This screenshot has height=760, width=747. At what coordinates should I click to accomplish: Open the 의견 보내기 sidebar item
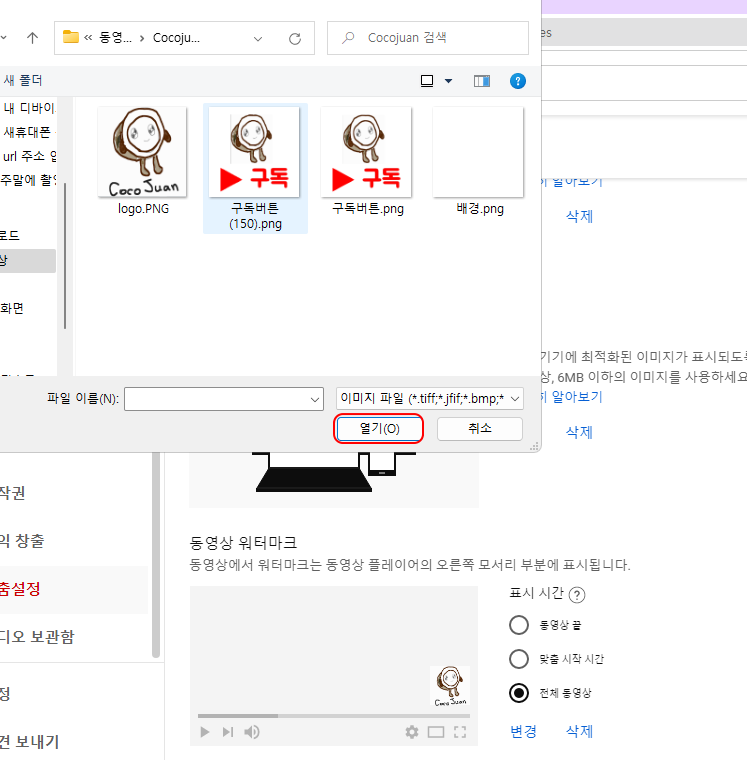click(x=29, y=742)
